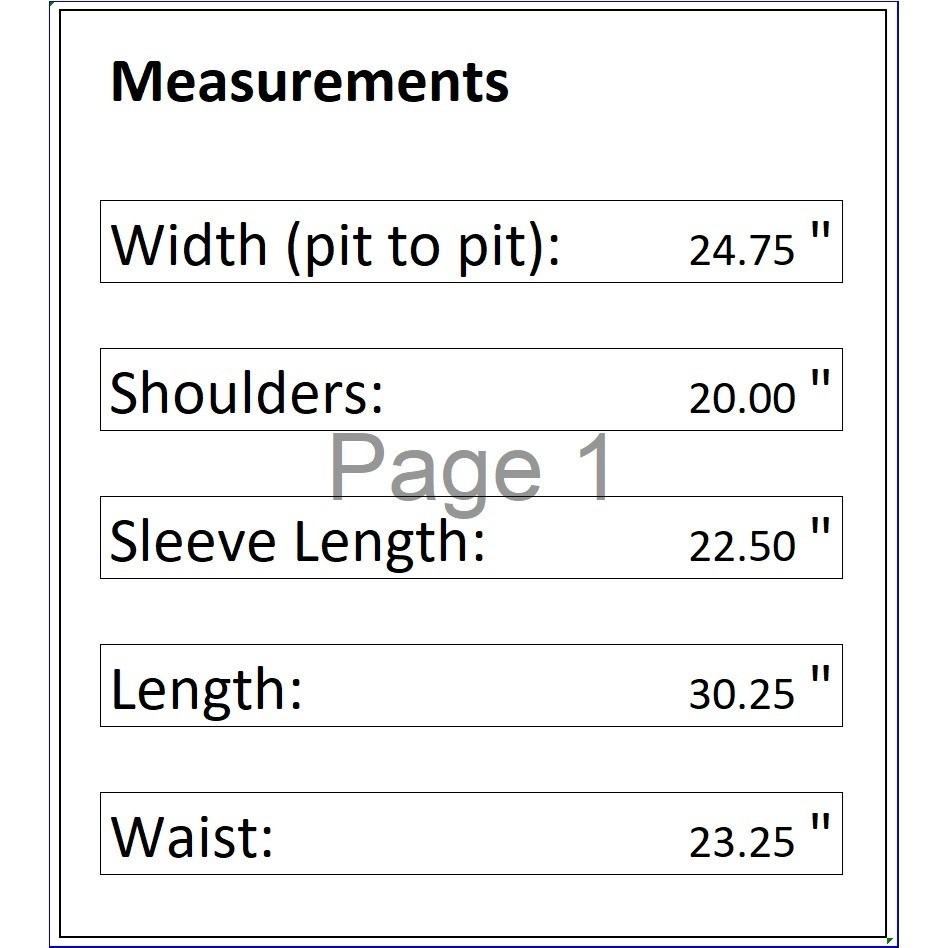Click the "Width (pit to pit):" label

pos(335,244)
